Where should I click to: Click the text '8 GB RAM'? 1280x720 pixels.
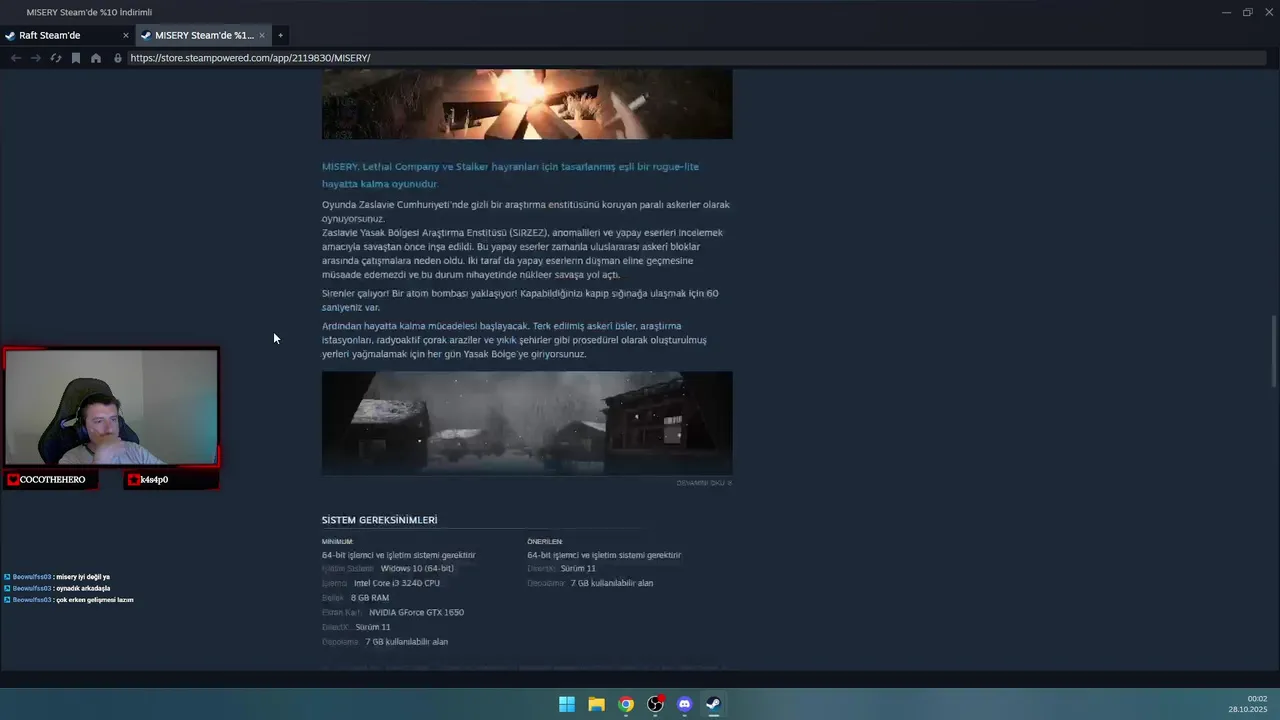tap(370, 598)
